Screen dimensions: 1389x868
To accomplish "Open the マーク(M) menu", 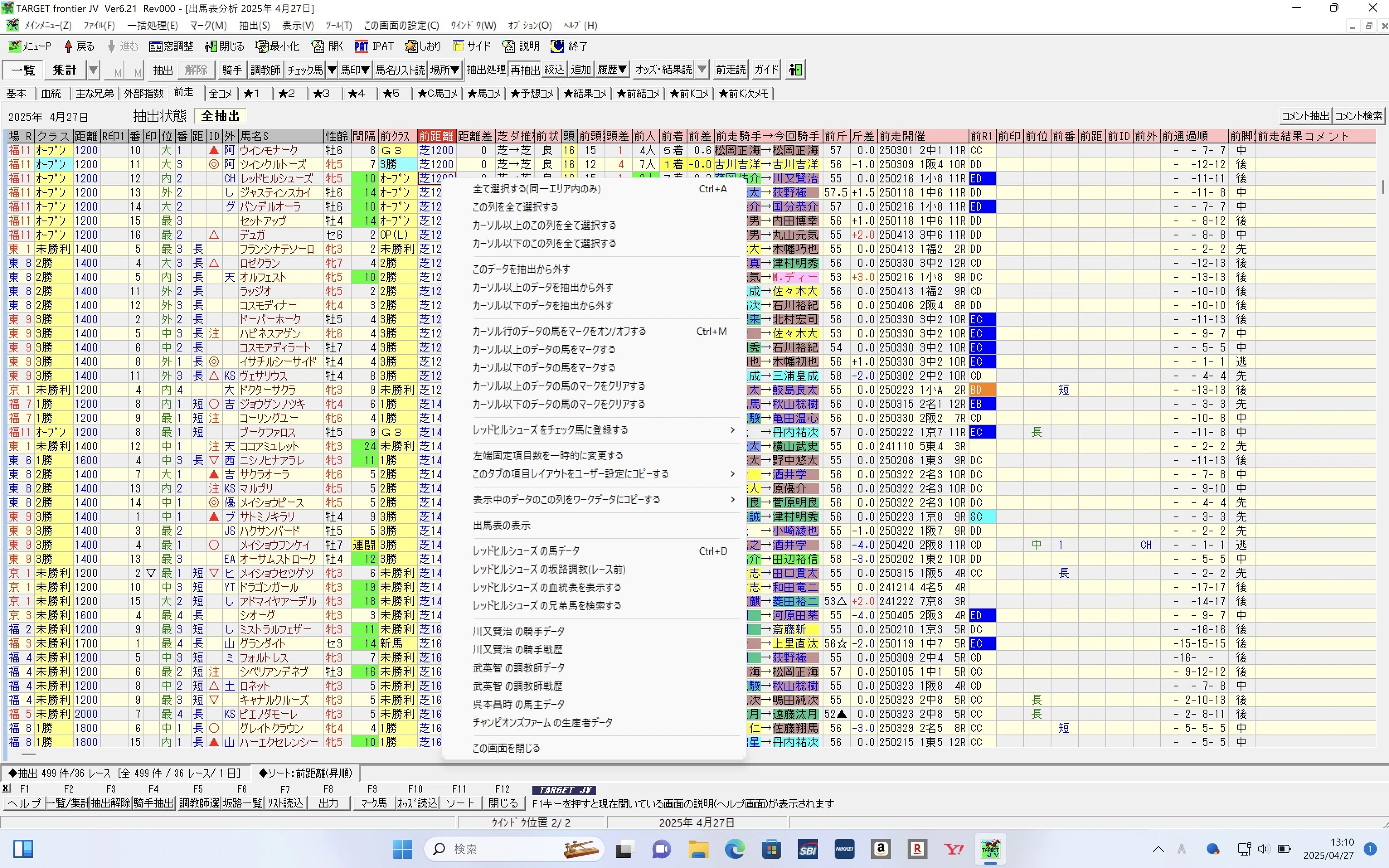I will pyautogui.click(x=208, y=25).
